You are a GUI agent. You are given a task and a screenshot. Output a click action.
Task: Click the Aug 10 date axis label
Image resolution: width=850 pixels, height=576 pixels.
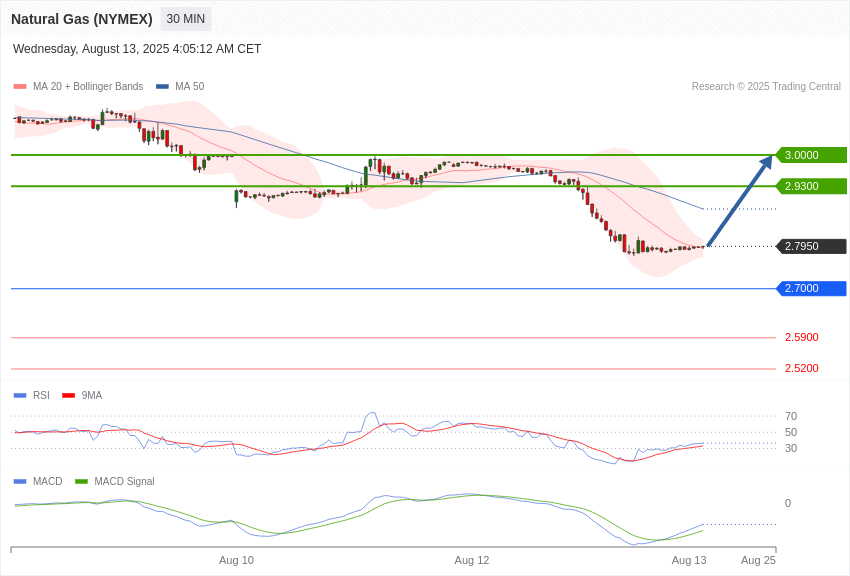pos(236,560)
